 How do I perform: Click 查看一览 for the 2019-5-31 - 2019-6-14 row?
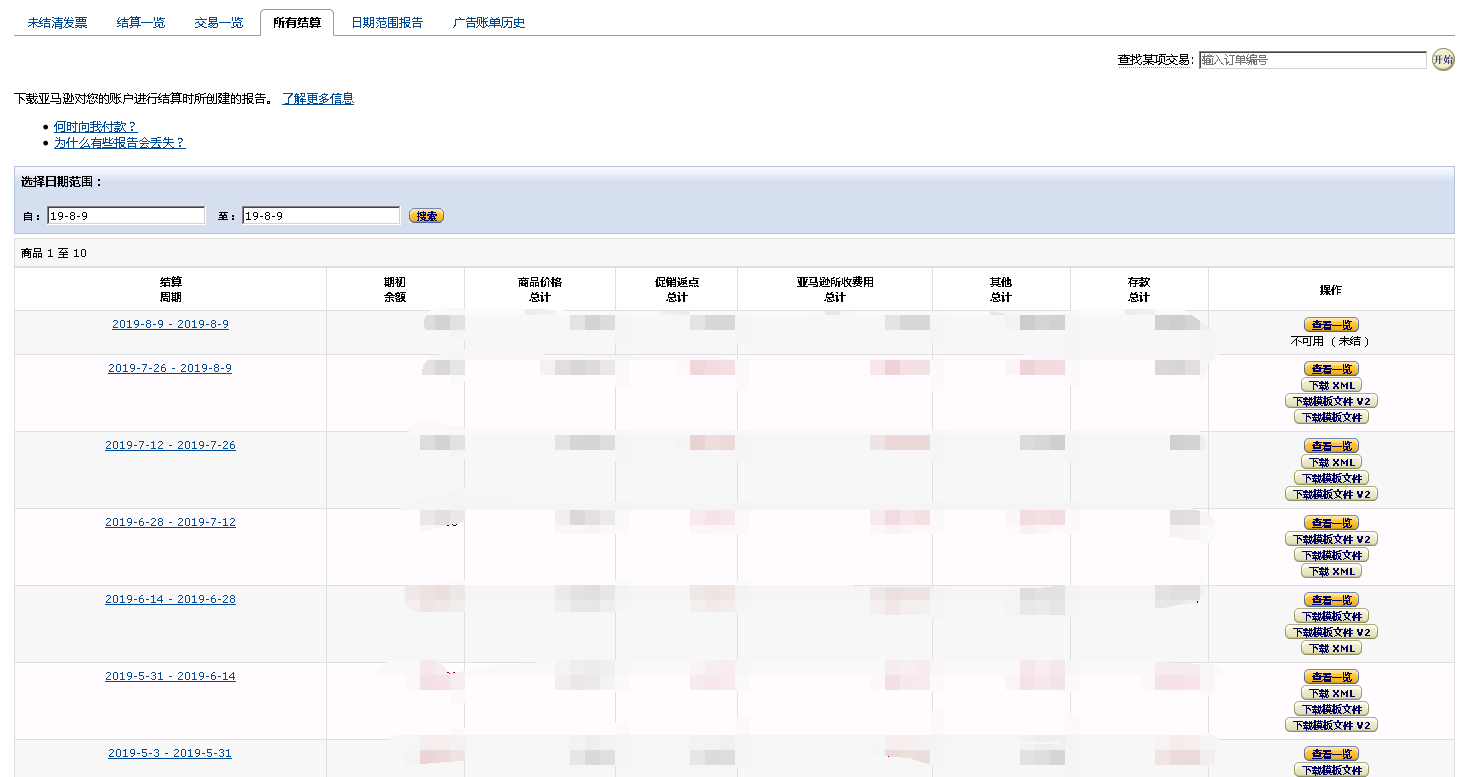click(x=1331, y=677)
